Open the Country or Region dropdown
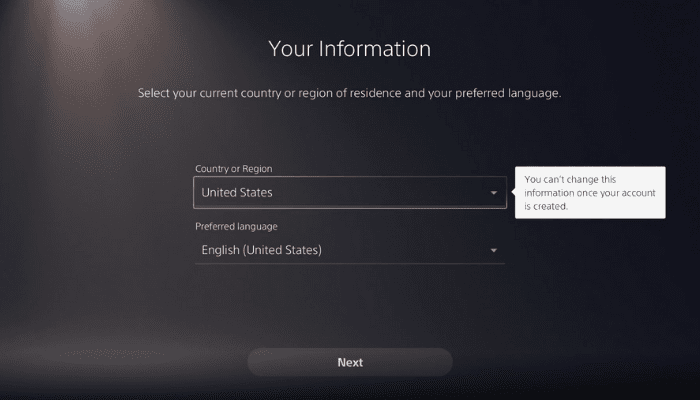The height and width of the screenshot is (400, 700). pos(349,193)
